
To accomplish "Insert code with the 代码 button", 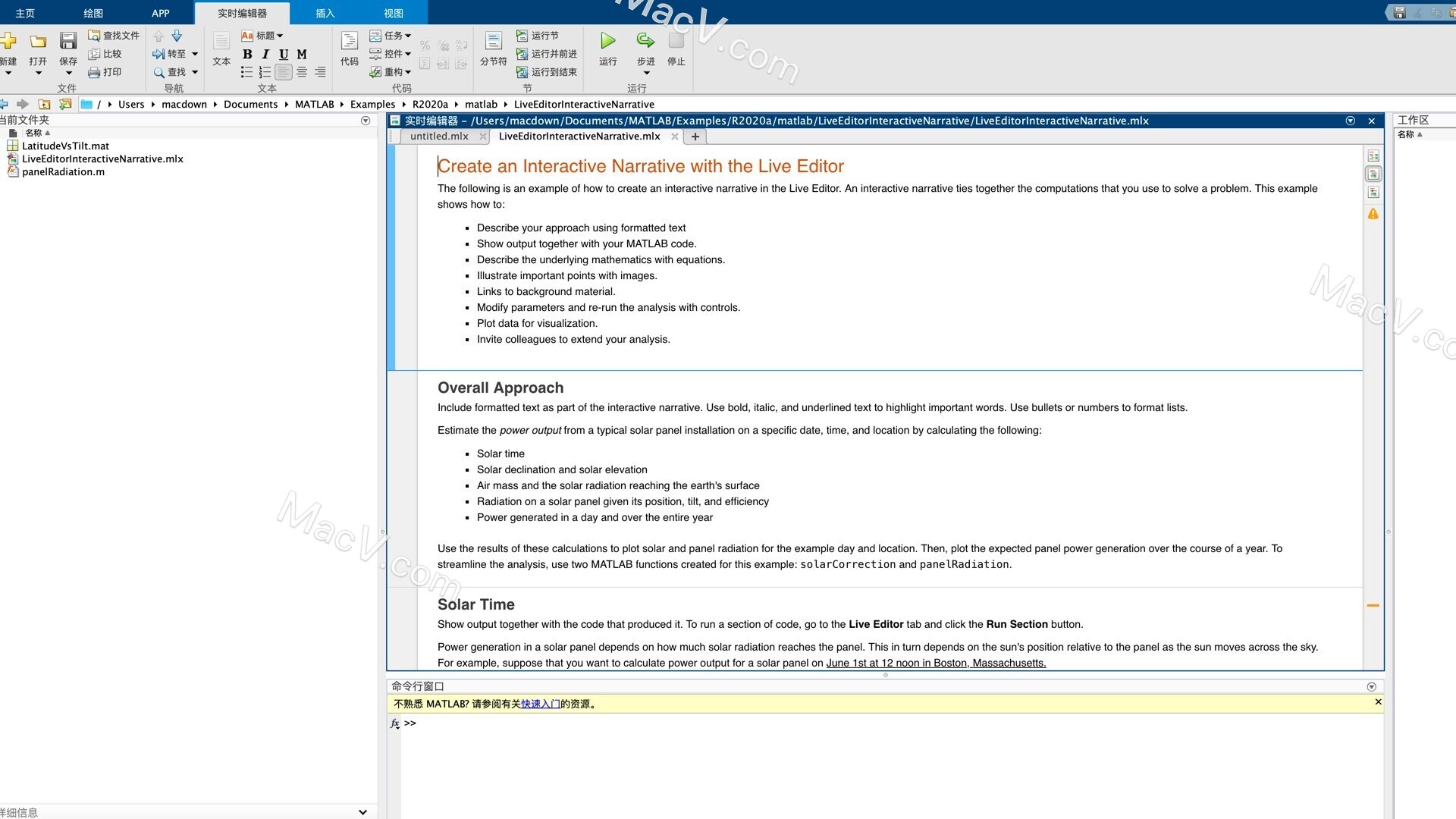I will coord(350,49).
